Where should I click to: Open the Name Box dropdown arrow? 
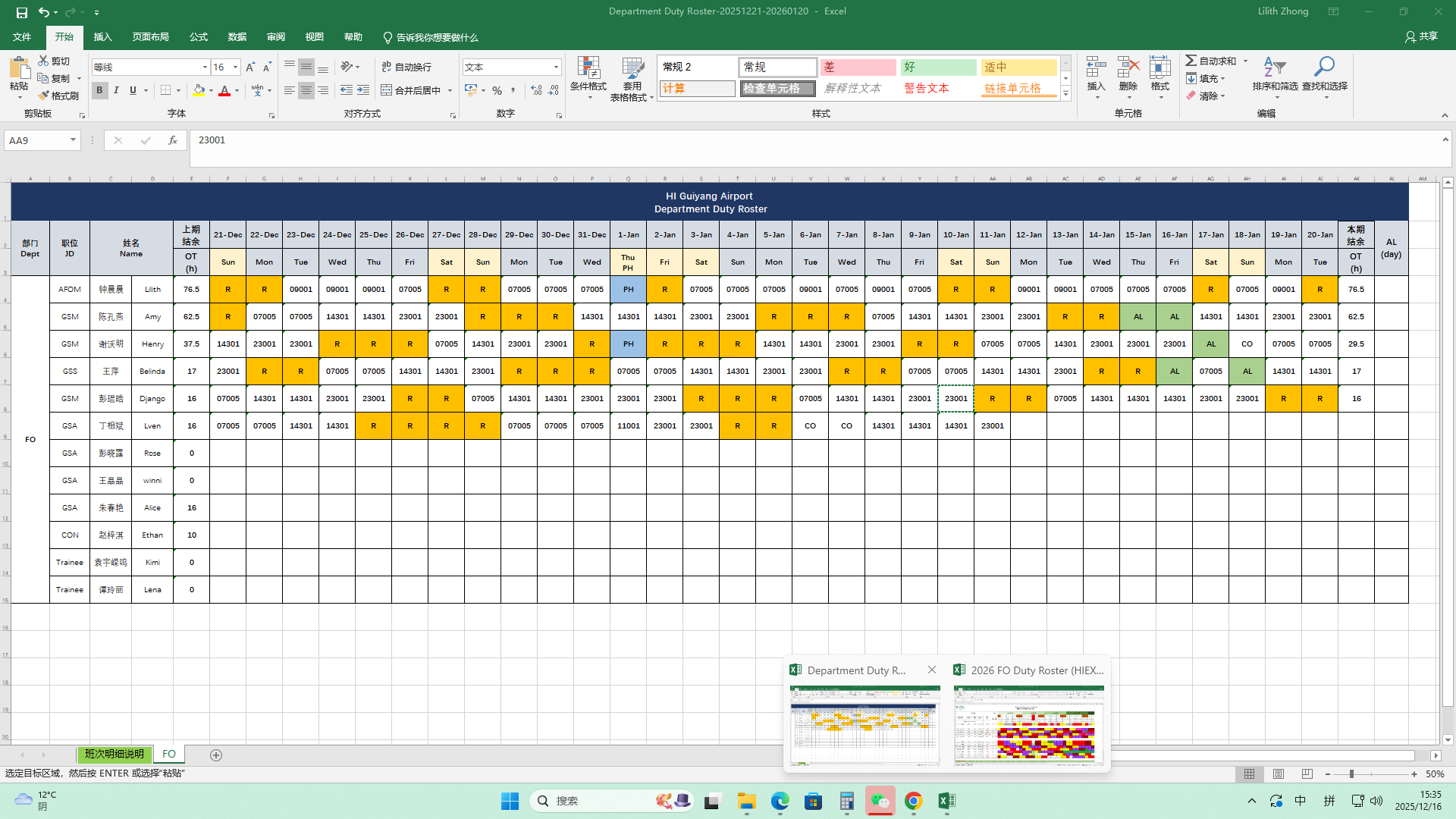(73, 140)
